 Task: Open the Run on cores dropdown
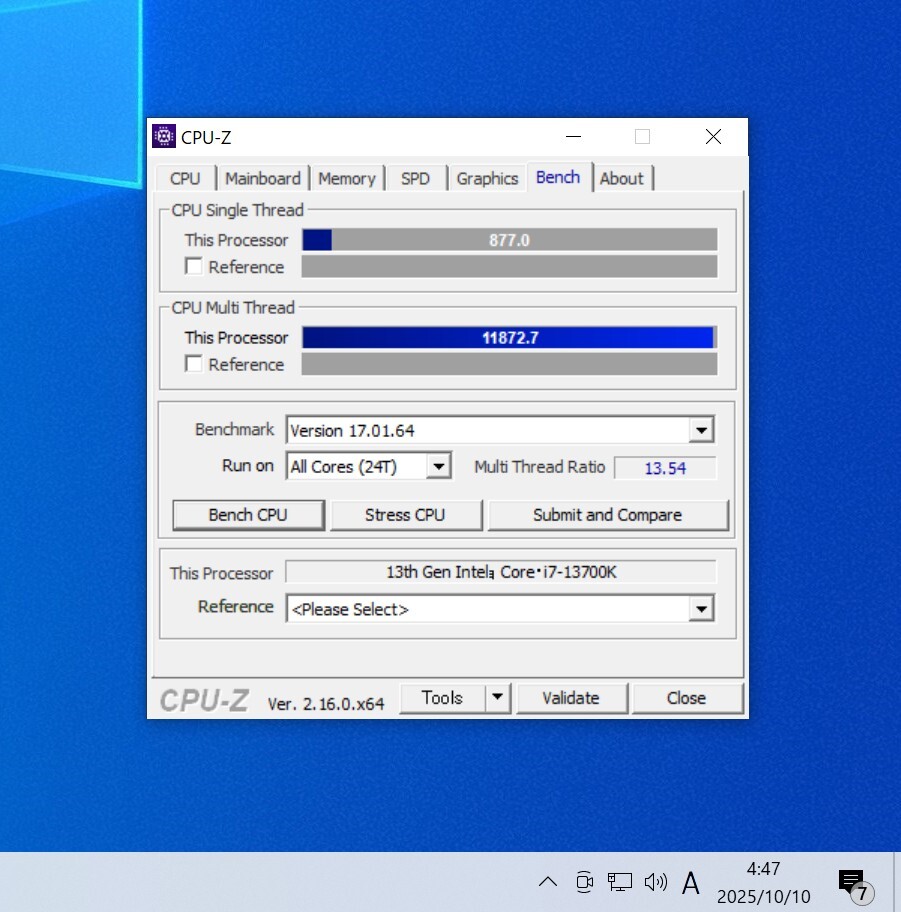(x=438, y=466)
